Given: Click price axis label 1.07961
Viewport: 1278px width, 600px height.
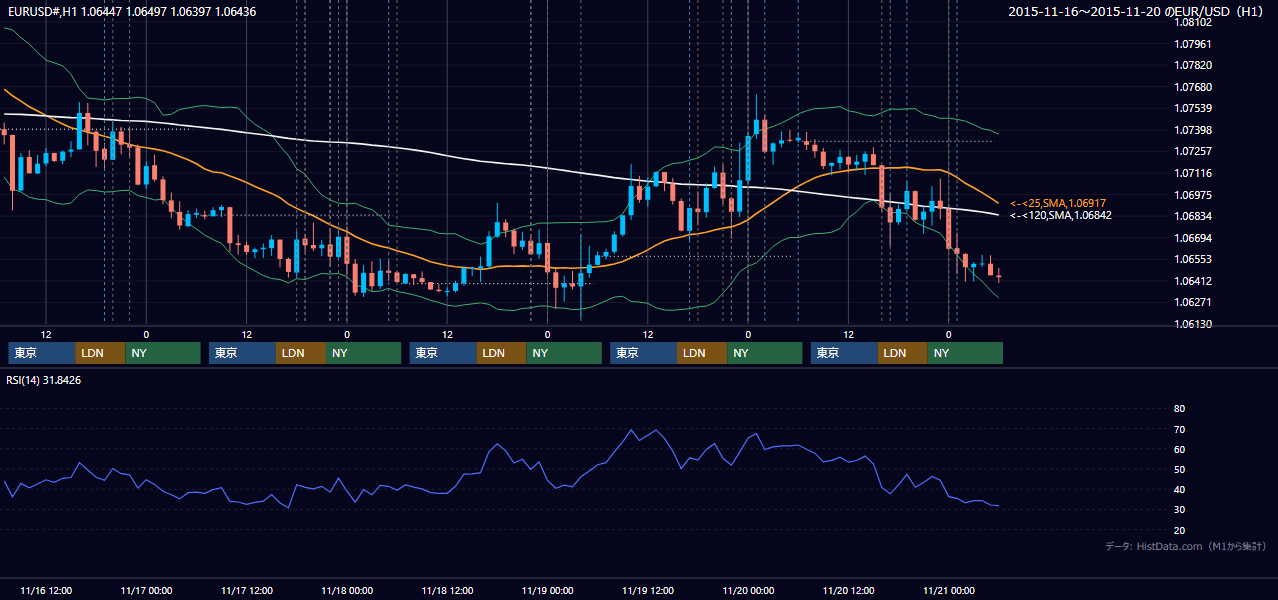Looking at the screenshot, I should click(x=1192, y=44).
